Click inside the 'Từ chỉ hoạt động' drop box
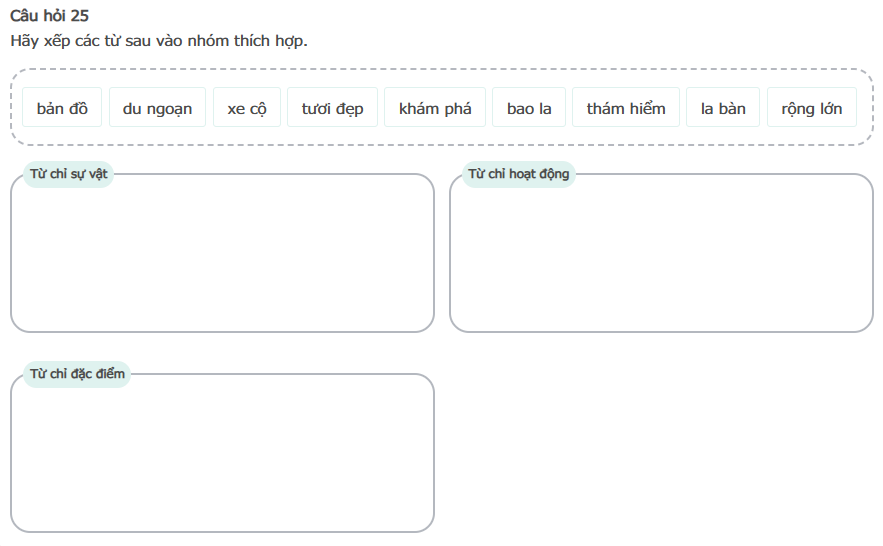The image size is (883, 546). click(x=661, y=258)
